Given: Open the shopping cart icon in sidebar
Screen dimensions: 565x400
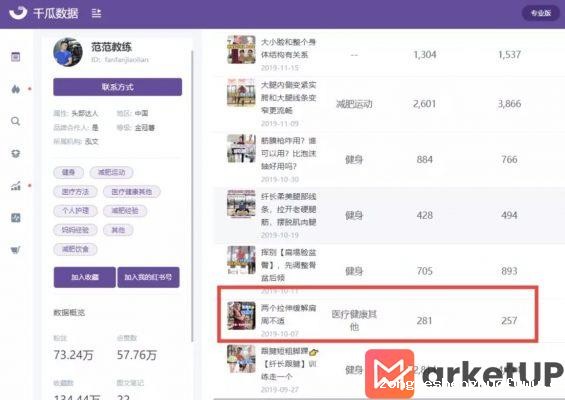Looking at the screenshot, I should (15, 250).
